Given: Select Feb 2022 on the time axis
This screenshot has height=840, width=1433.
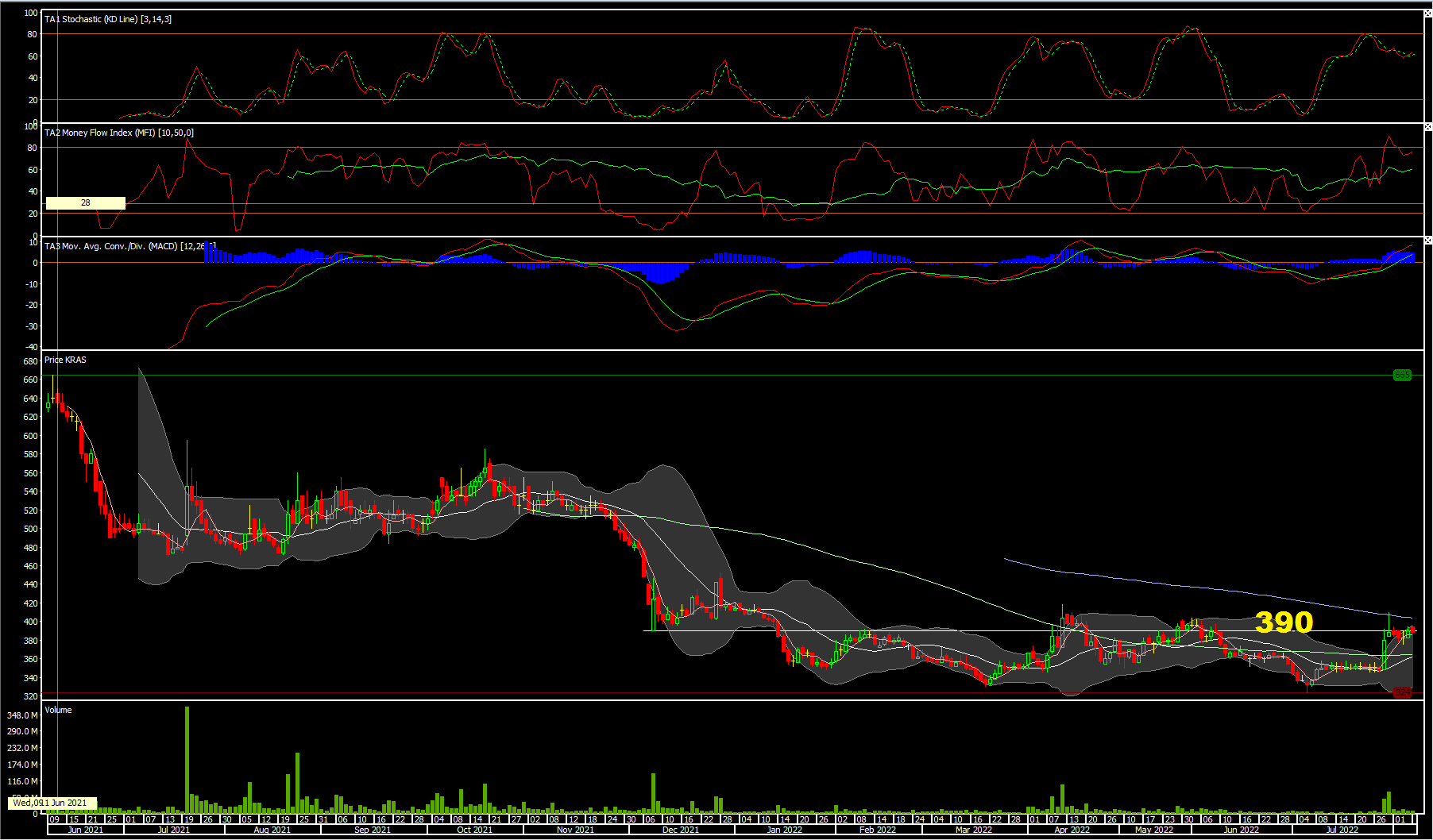Looking at the screenshot, I should [878, 830].
